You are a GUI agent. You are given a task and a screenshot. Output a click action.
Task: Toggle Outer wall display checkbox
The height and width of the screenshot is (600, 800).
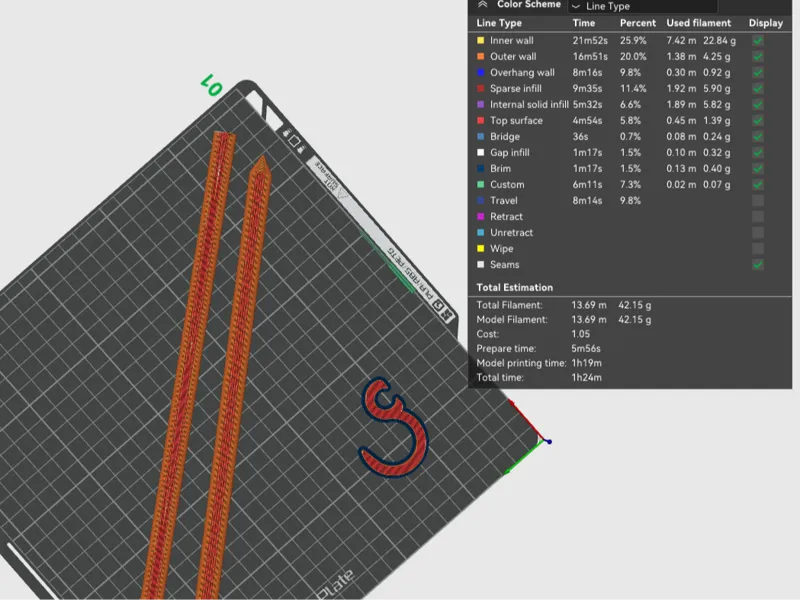(x=758, y=57)
